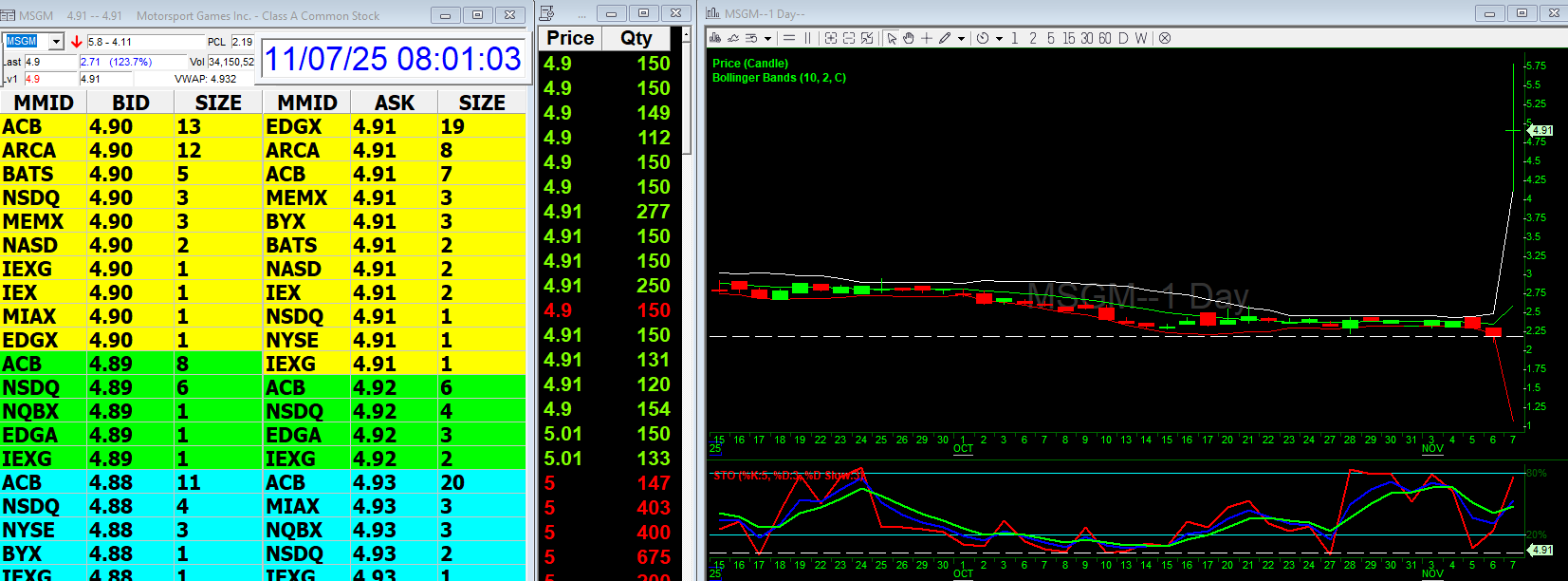
Task: Click the BID column header
Action: pos(130,103)
